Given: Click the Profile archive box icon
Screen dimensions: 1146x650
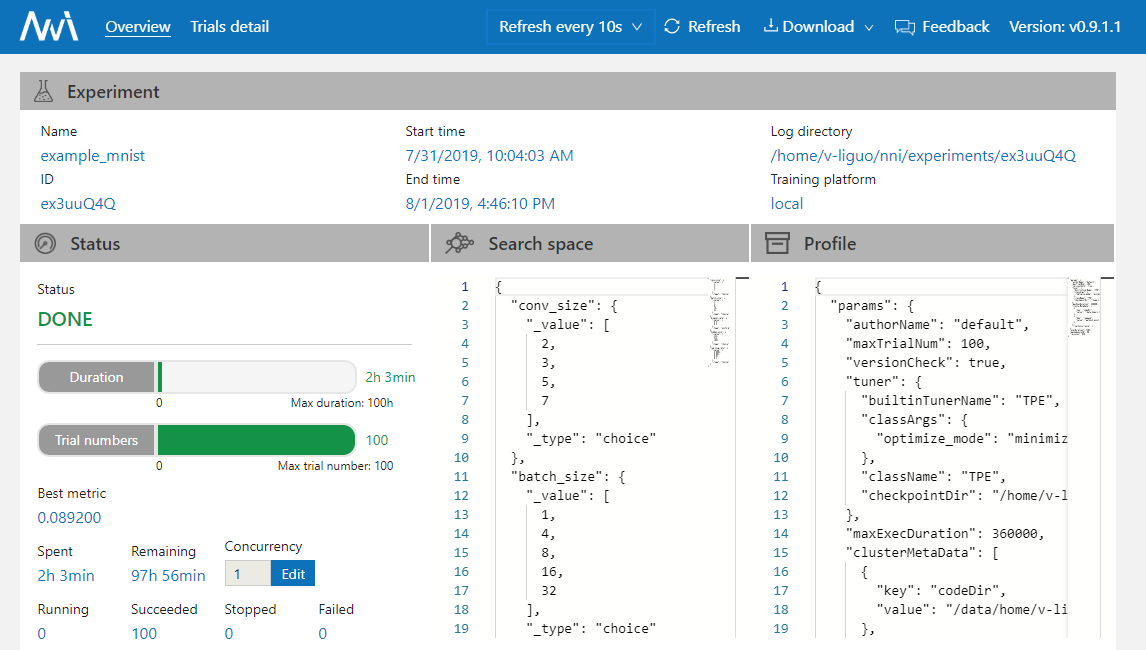Looking at the screenshot, I should click(777, 244).
